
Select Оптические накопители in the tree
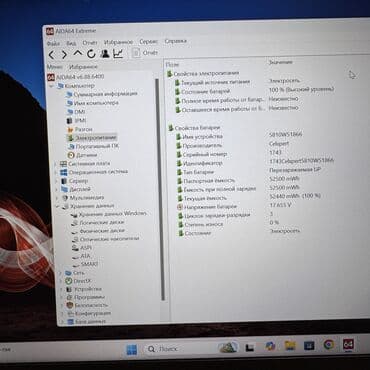point(105,239)
